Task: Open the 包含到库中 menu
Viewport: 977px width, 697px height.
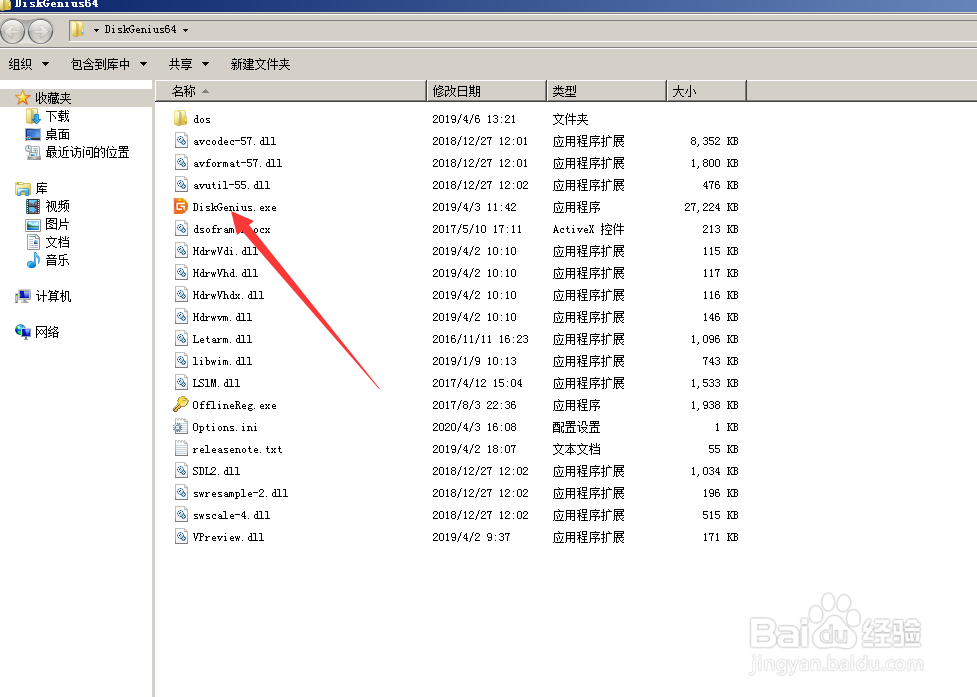Action: pyautogui.click(x=108, y=64)
